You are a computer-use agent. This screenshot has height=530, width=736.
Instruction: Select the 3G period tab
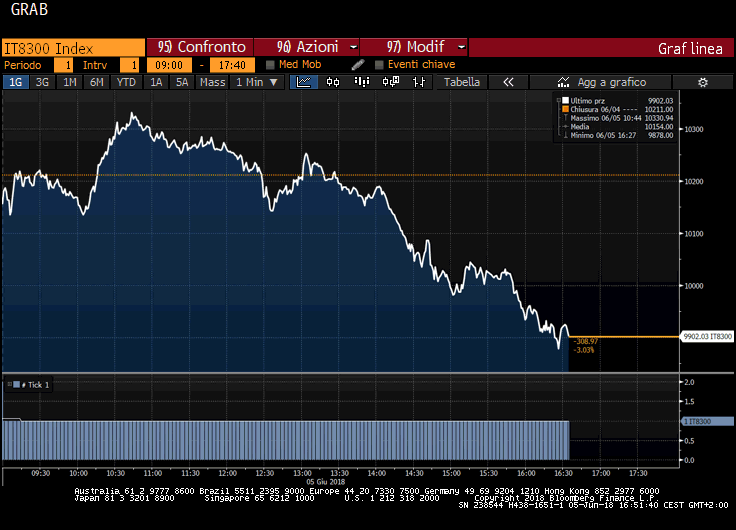[x=43, y=82]
